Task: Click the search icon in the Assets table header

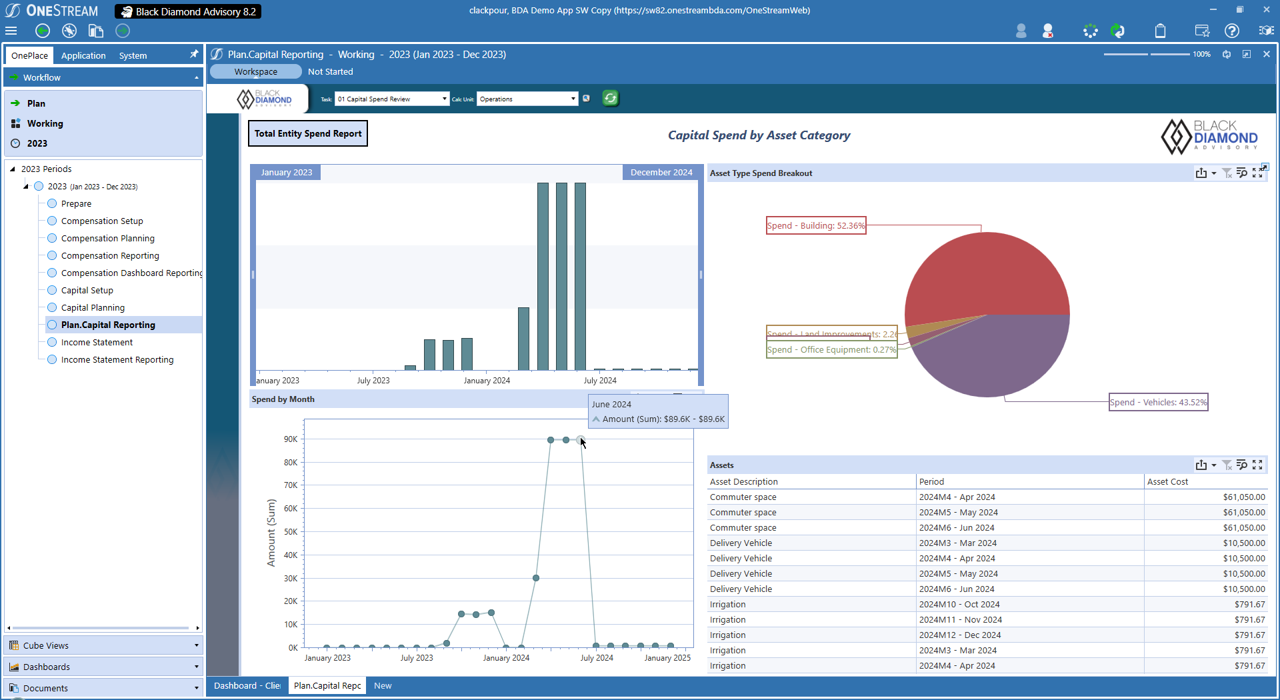Action: tap(1242, 465)
